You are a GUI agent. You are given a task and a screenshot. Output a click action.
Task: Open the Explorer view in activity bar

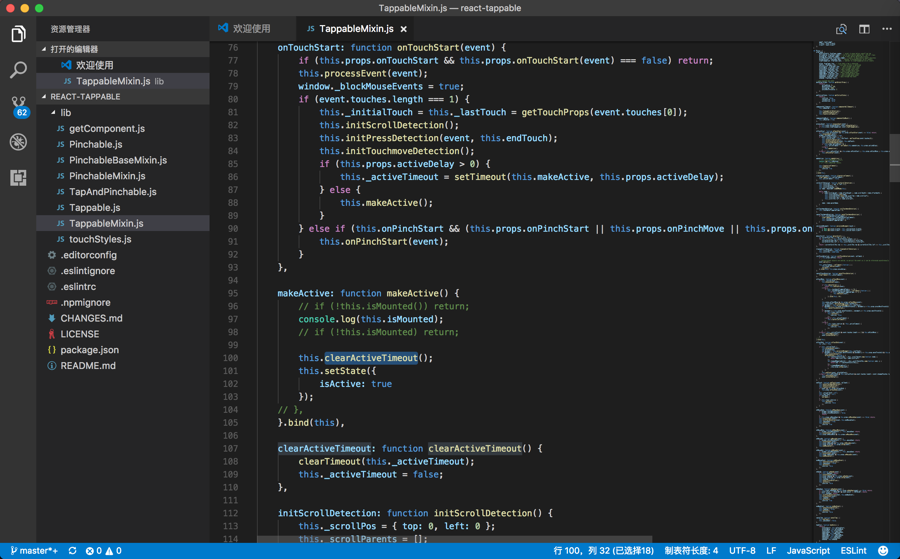point(18,35)
